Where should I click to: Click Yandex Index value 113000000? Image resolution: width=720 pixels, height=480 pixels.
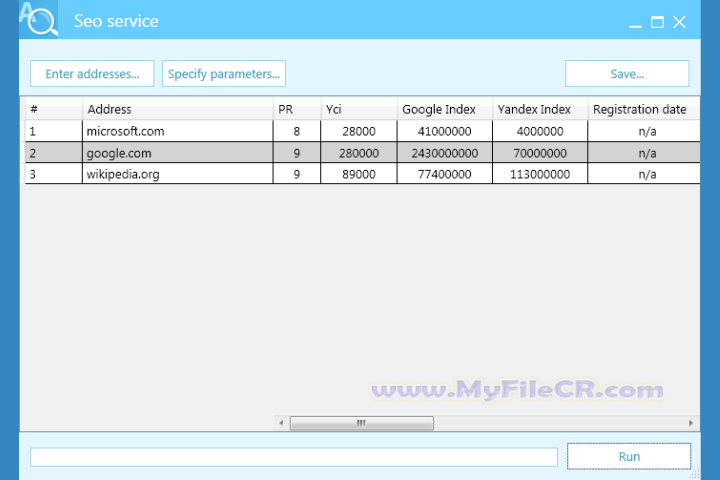point(540,174)
